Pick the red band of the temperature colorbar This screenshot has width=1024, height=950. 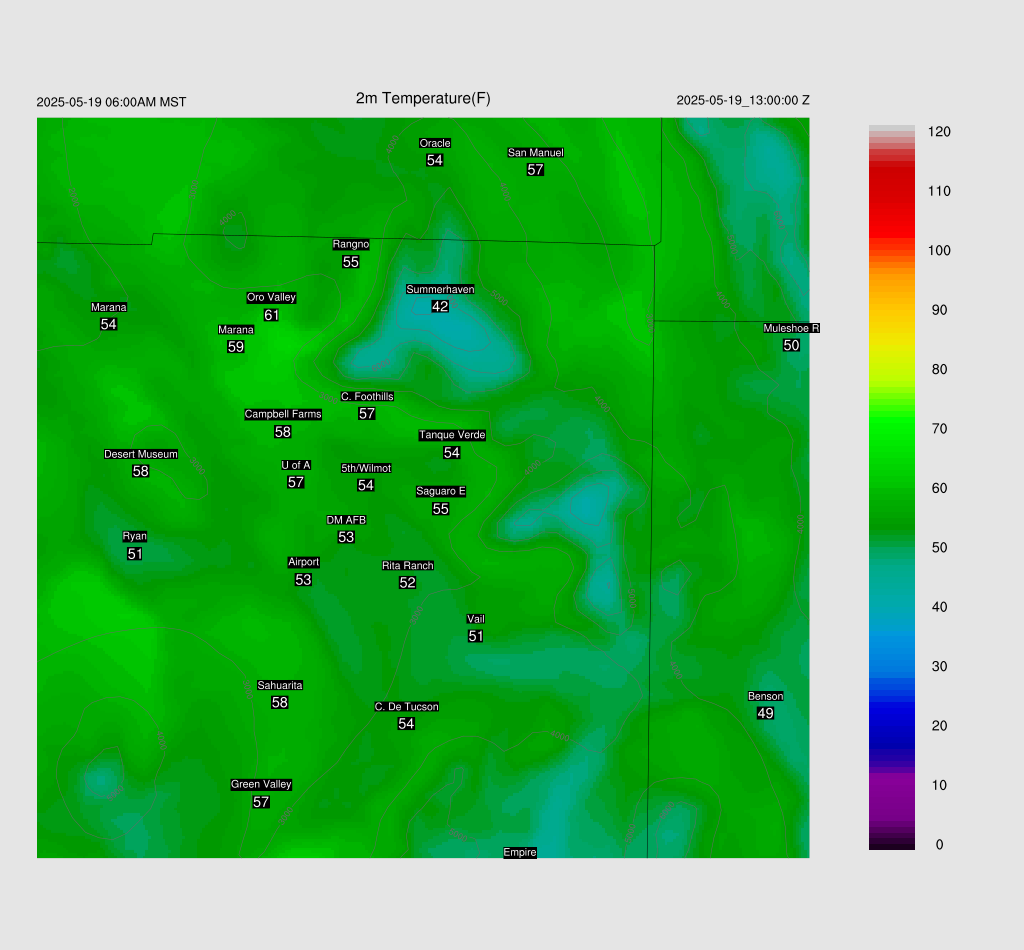pos(891,202)
